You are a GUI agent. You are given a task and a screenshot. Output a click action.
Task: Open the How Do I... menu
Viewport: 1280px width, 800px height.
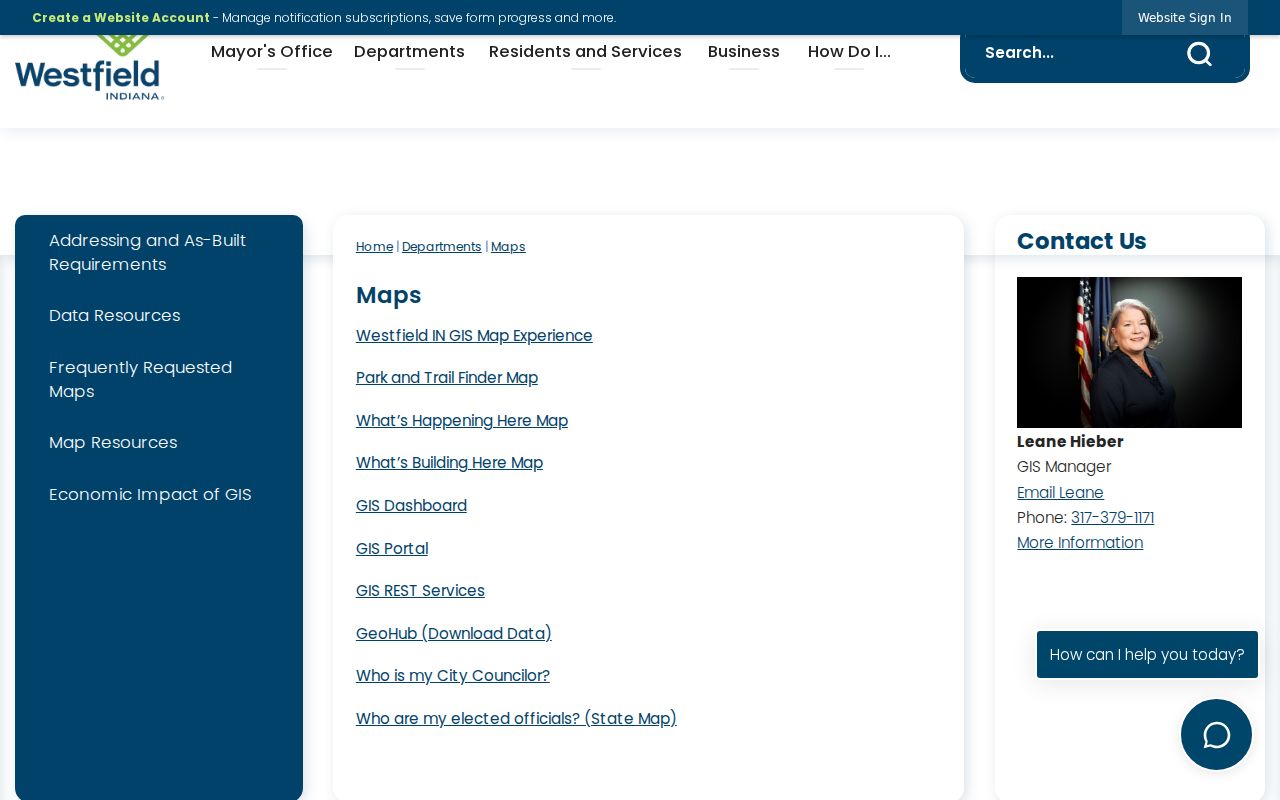tap(849, 52)
